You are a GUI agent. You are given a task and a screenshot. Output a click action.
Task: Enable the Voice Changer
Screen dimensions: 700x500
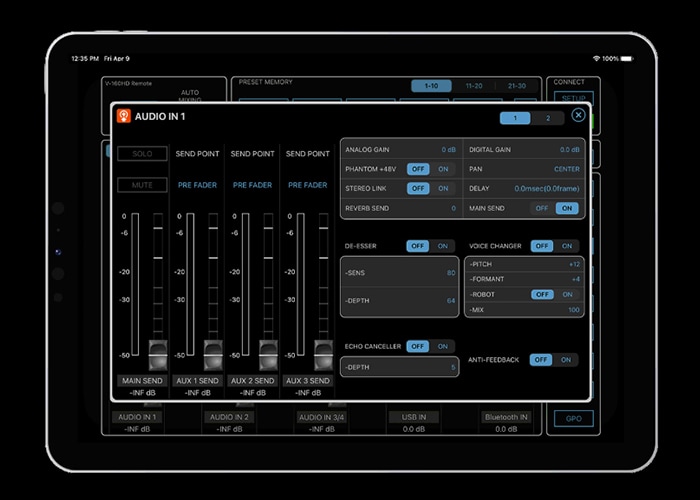[567, 245]
